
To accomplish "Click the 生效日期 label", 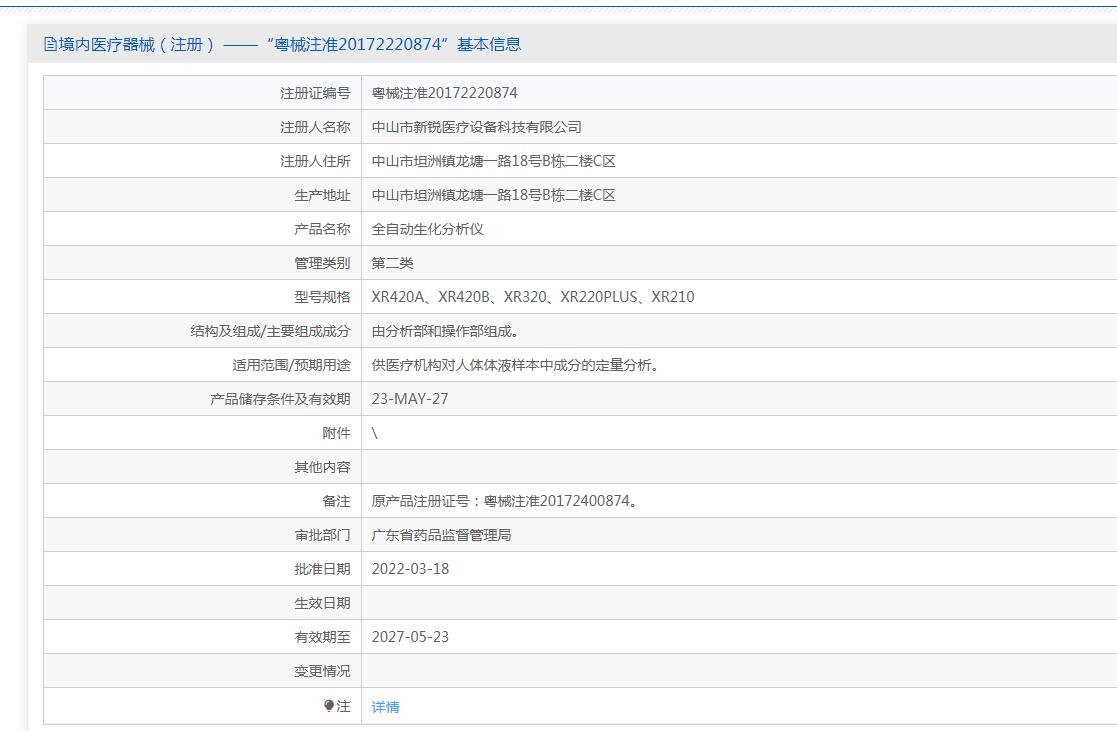I will [x=323, y=603].
